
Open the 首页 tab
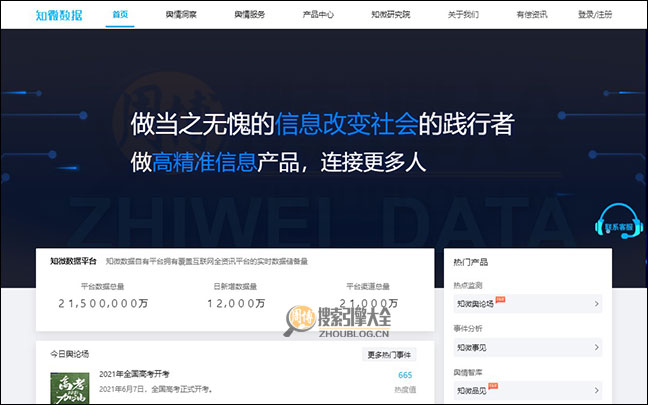[120, 14]
